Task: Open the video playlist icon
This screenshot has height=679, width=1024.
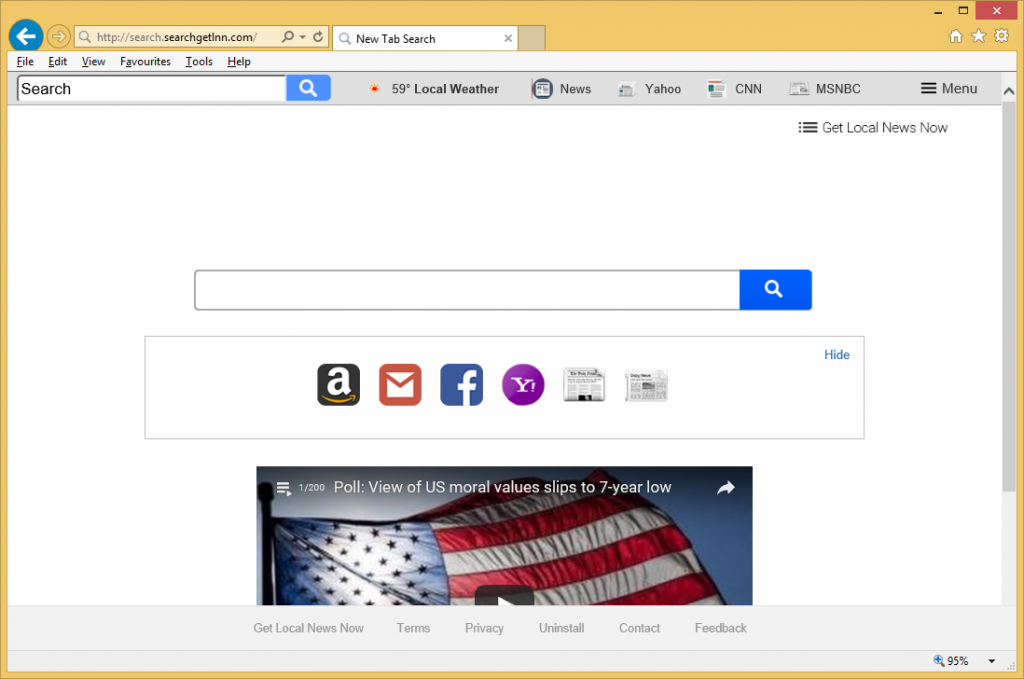Action: (x=283, y=488)
